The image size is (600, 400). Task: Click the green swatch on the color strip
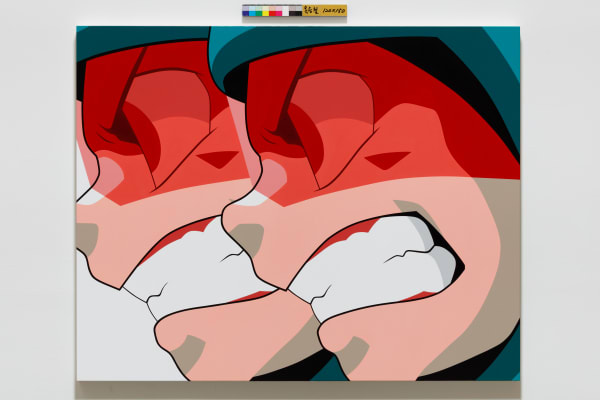pyautogui.click(x=258, y=11)
